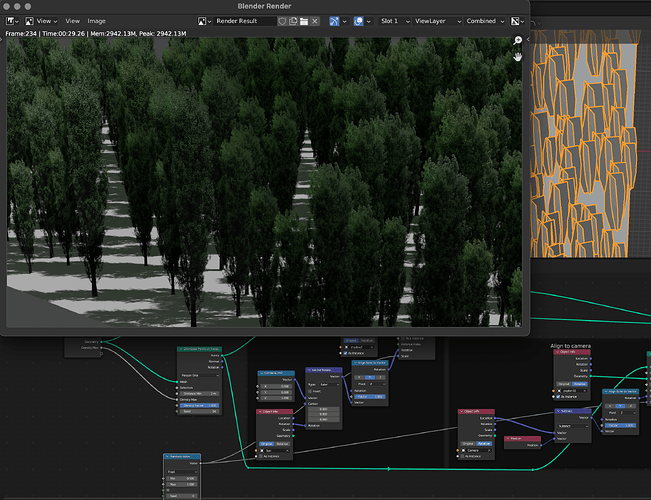
Task: Collapse the Vector Rotate node
Action: [x=309, y=370]
